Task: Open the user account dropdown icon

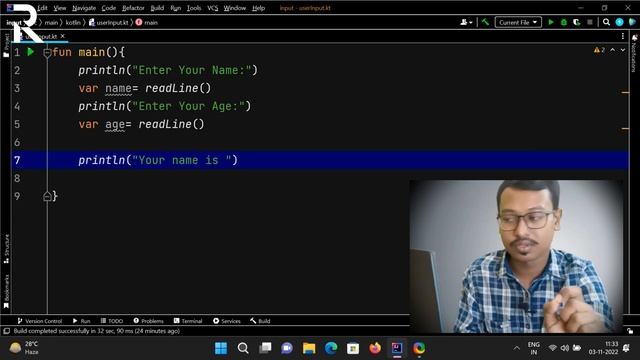Action: tap(466, 22)
